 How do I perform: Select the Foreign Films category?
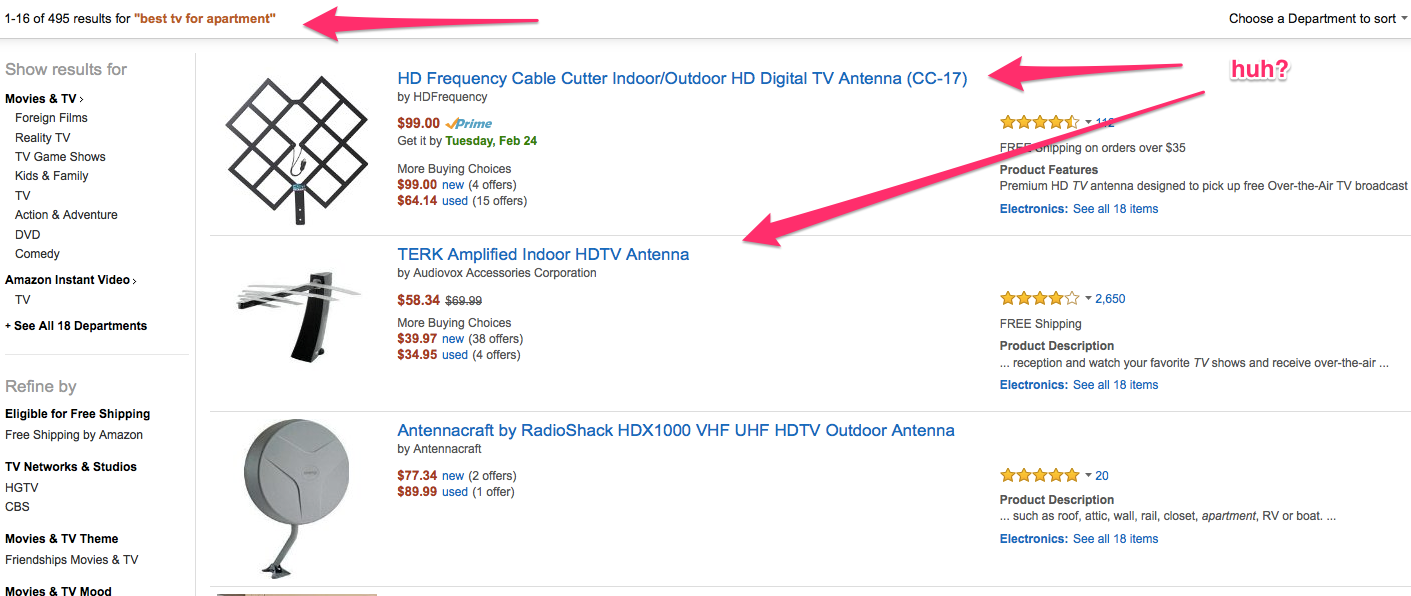[x=51, y=118]
